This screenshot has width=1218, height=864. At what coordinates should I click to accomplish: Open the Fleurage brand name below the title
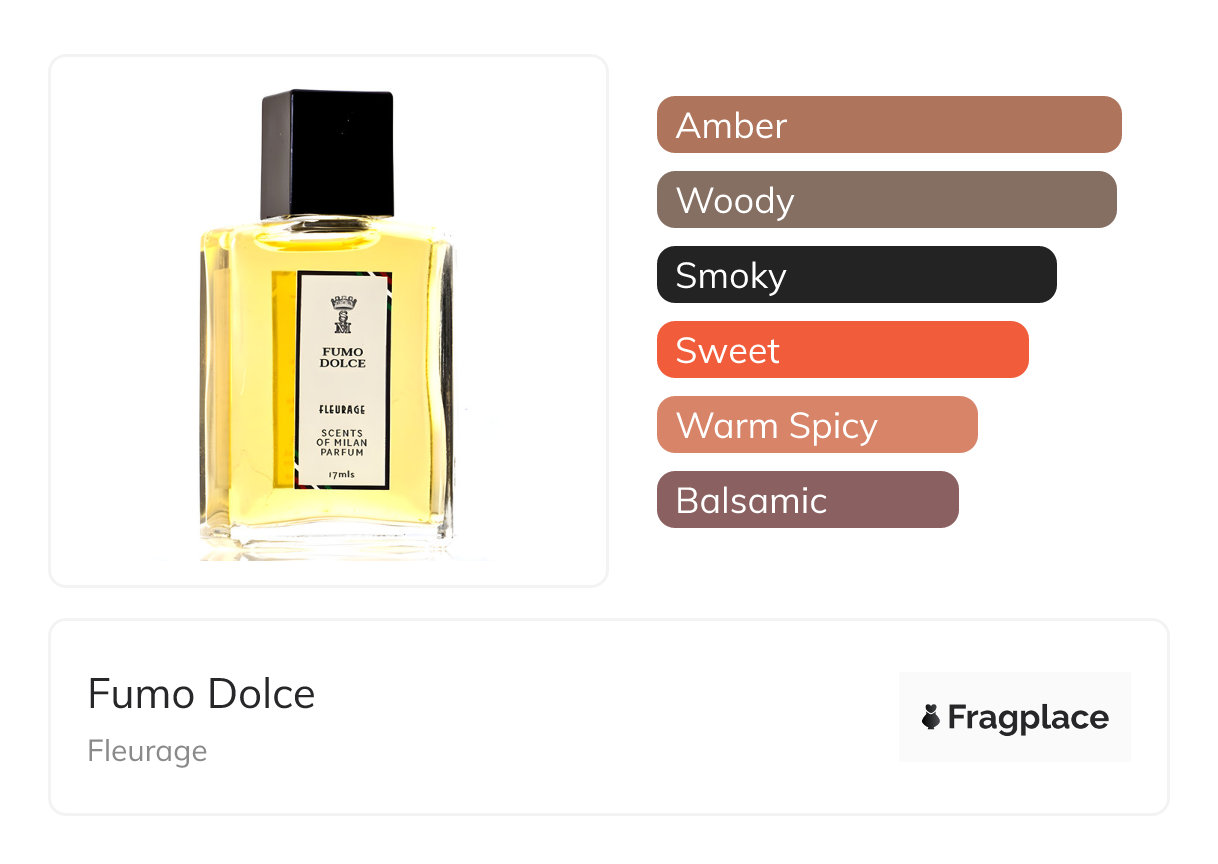pyautogui.click(x=147, y=751)
